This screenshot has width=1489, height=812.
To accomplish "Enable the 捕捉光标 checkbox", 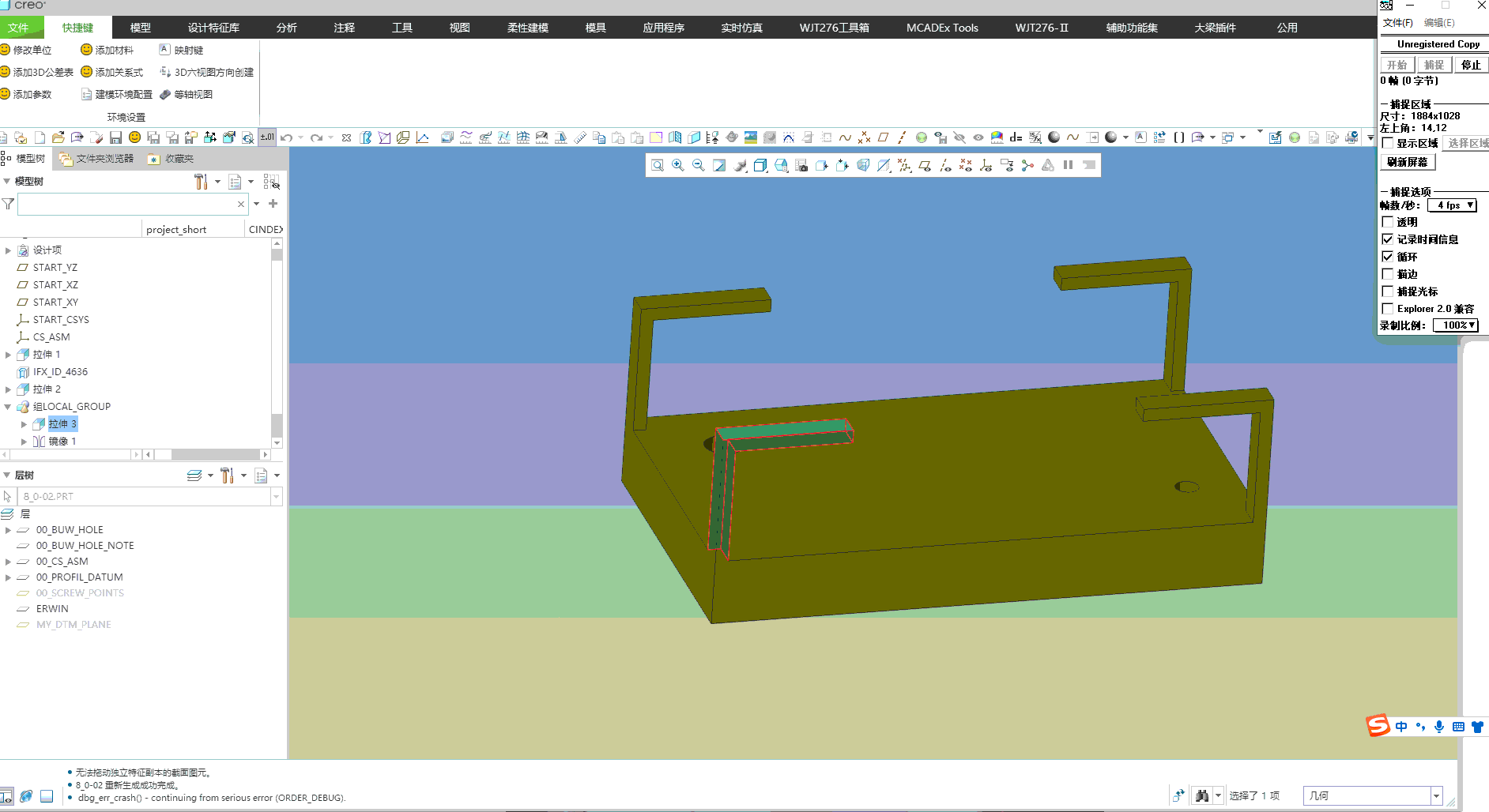I will (x=1387, y=291).
